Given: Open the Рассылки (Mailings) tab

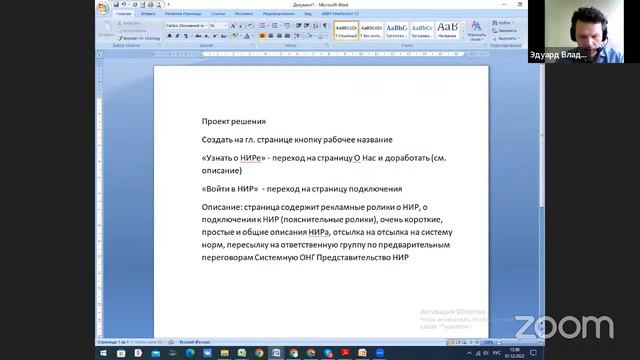Looking at the screenshot, I should click(x=244, y=14).
